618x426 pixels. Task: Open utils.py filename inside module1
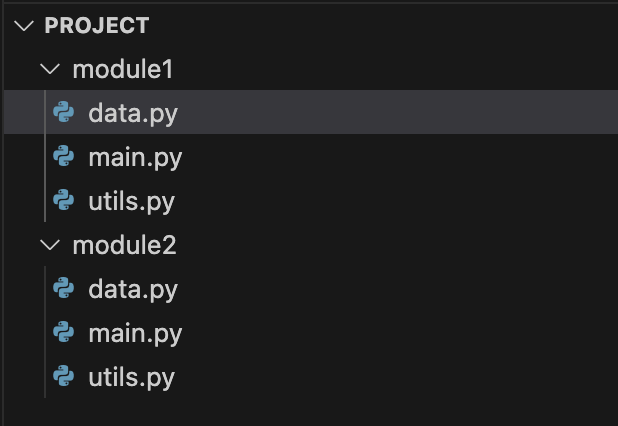pos(131,202)
